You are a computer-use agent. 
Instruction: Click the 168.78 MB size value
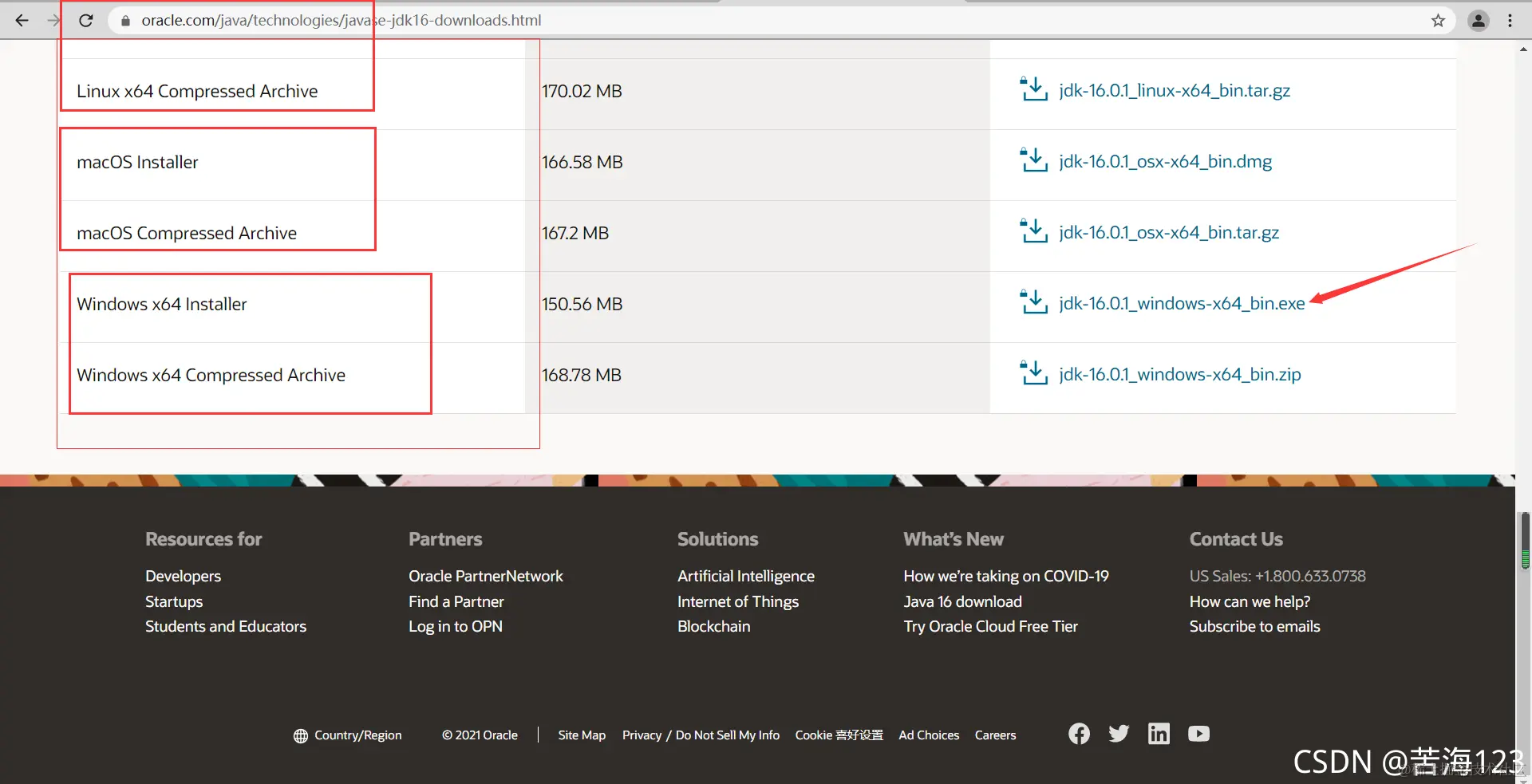coord(581,375)
